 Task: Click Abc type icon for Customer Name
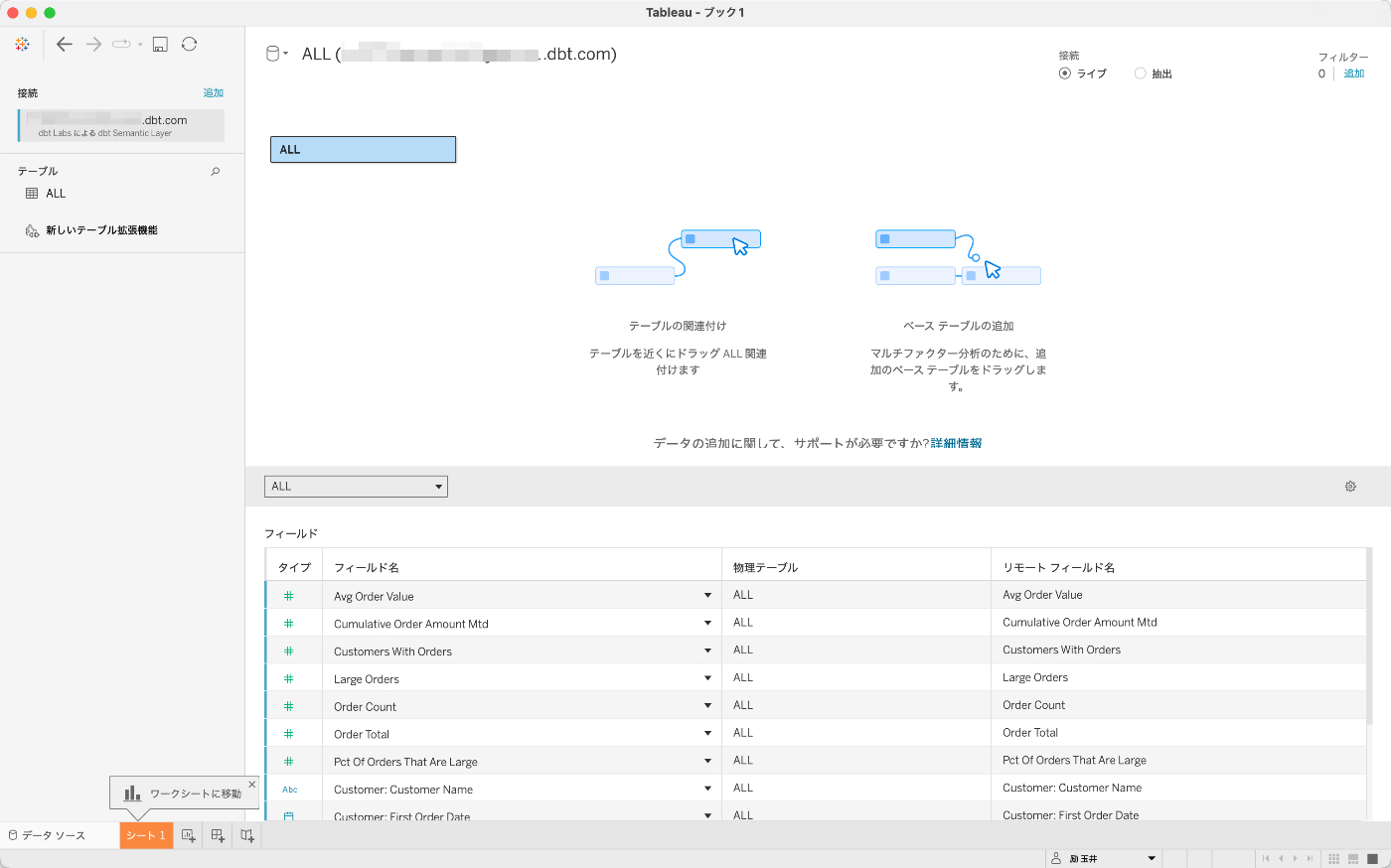click(x=290, y=790)
